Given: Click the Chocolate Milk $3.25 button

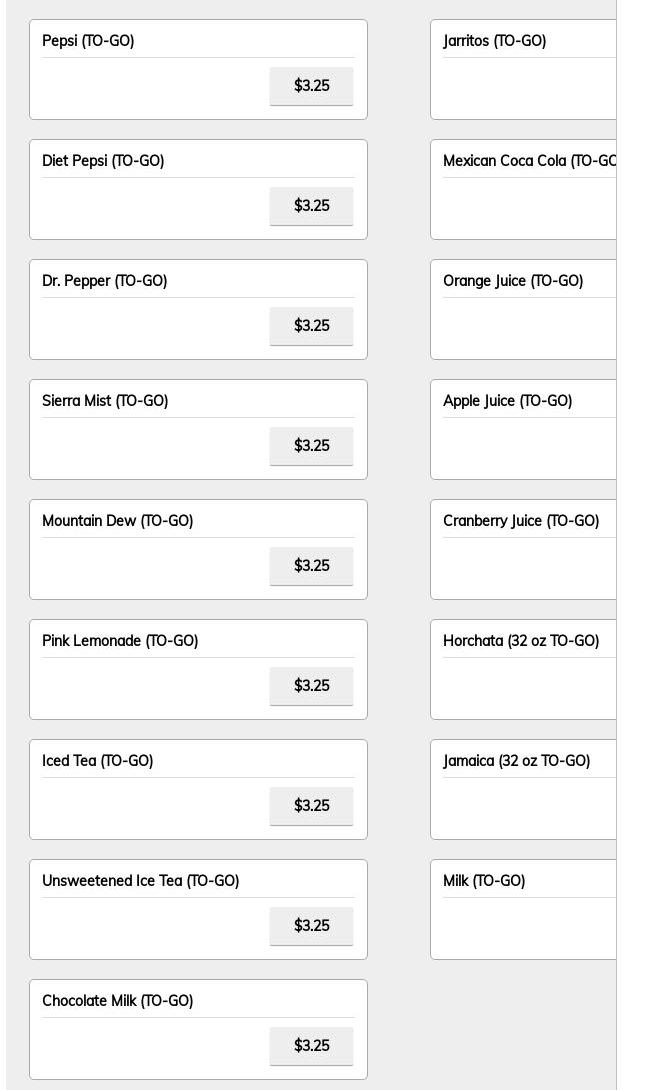Looking at the screenshot, I should [x=311, y=1046].
